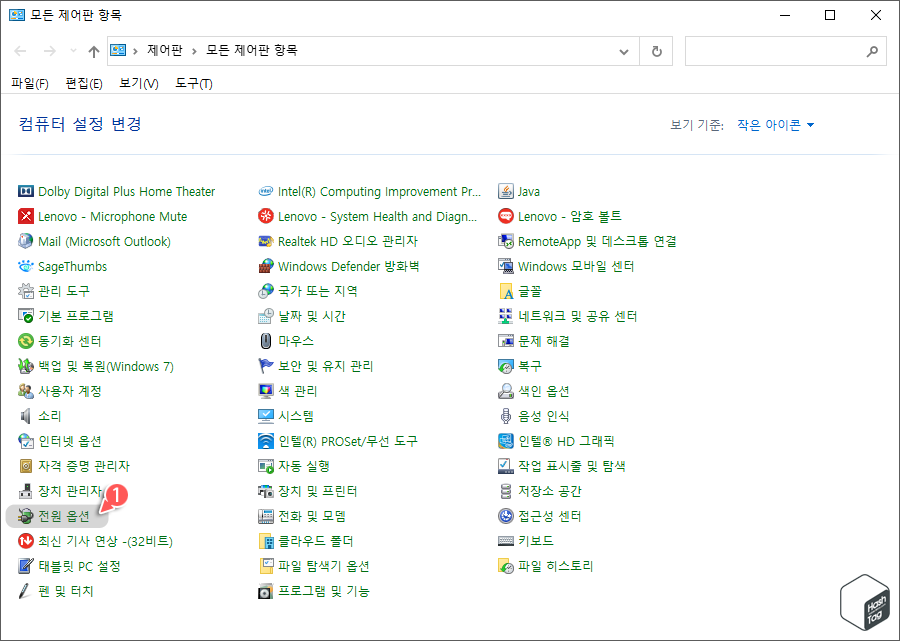Click the Realtek HD 오디오 관리자 icon
The height and width of the screenshot is (641, 900).
coord(266,241)
